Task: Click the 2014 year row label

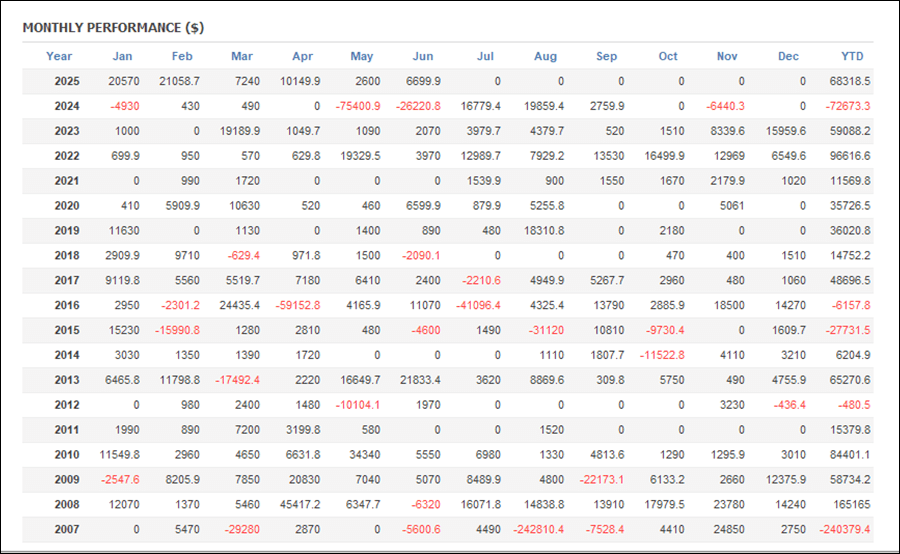Action: 67,355
